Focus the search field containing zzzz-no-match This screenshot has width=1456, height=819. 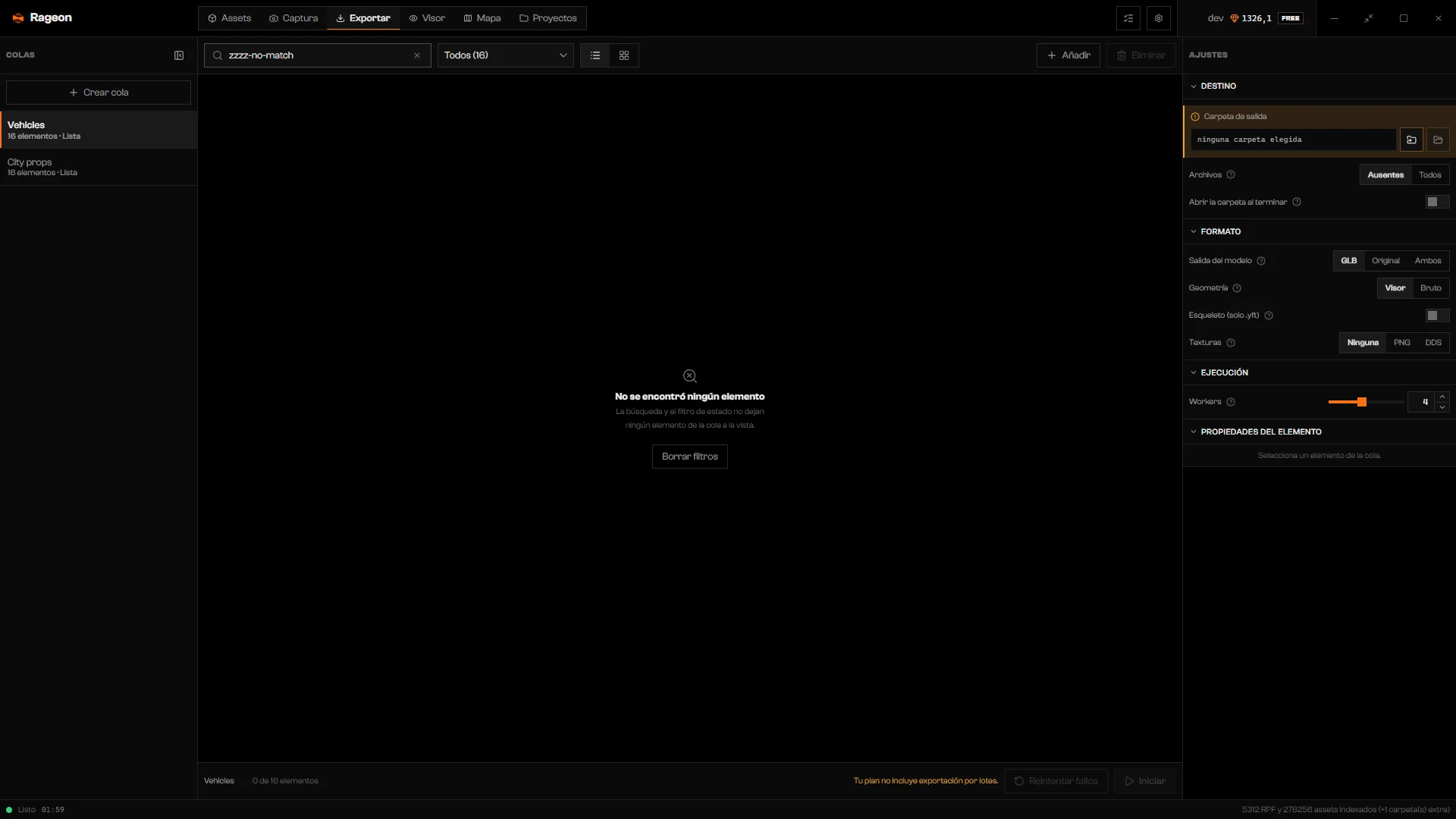[318, 55]
